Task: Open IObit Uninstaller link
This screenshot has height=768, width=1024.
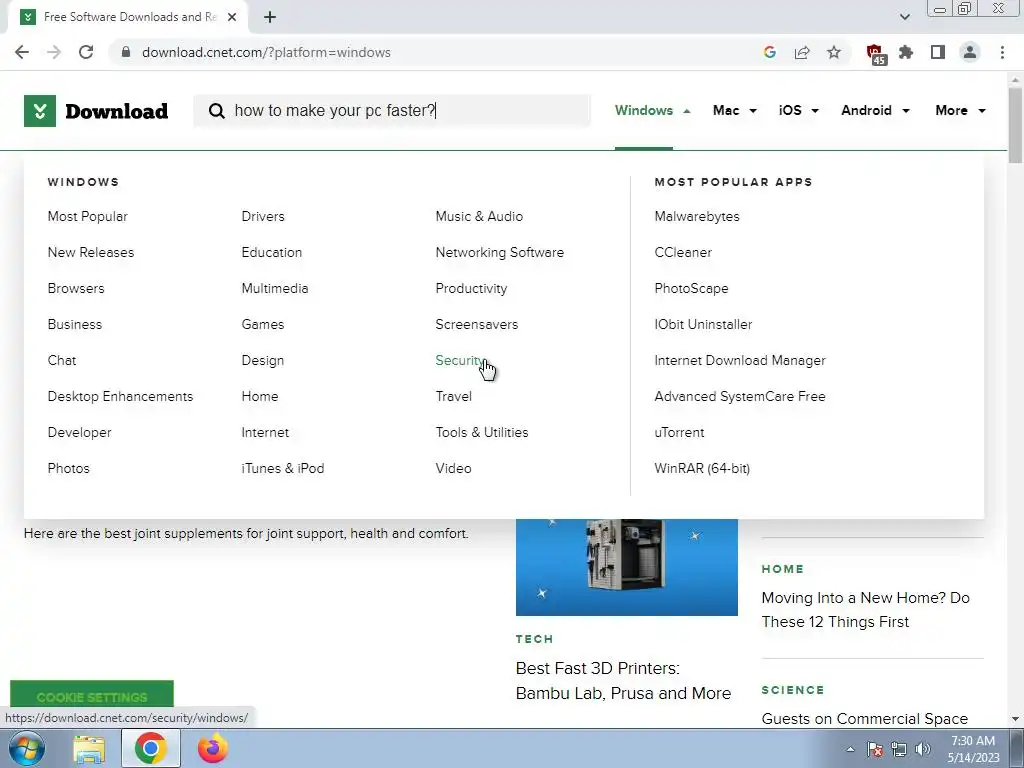Action: click(x=703, y=324)
